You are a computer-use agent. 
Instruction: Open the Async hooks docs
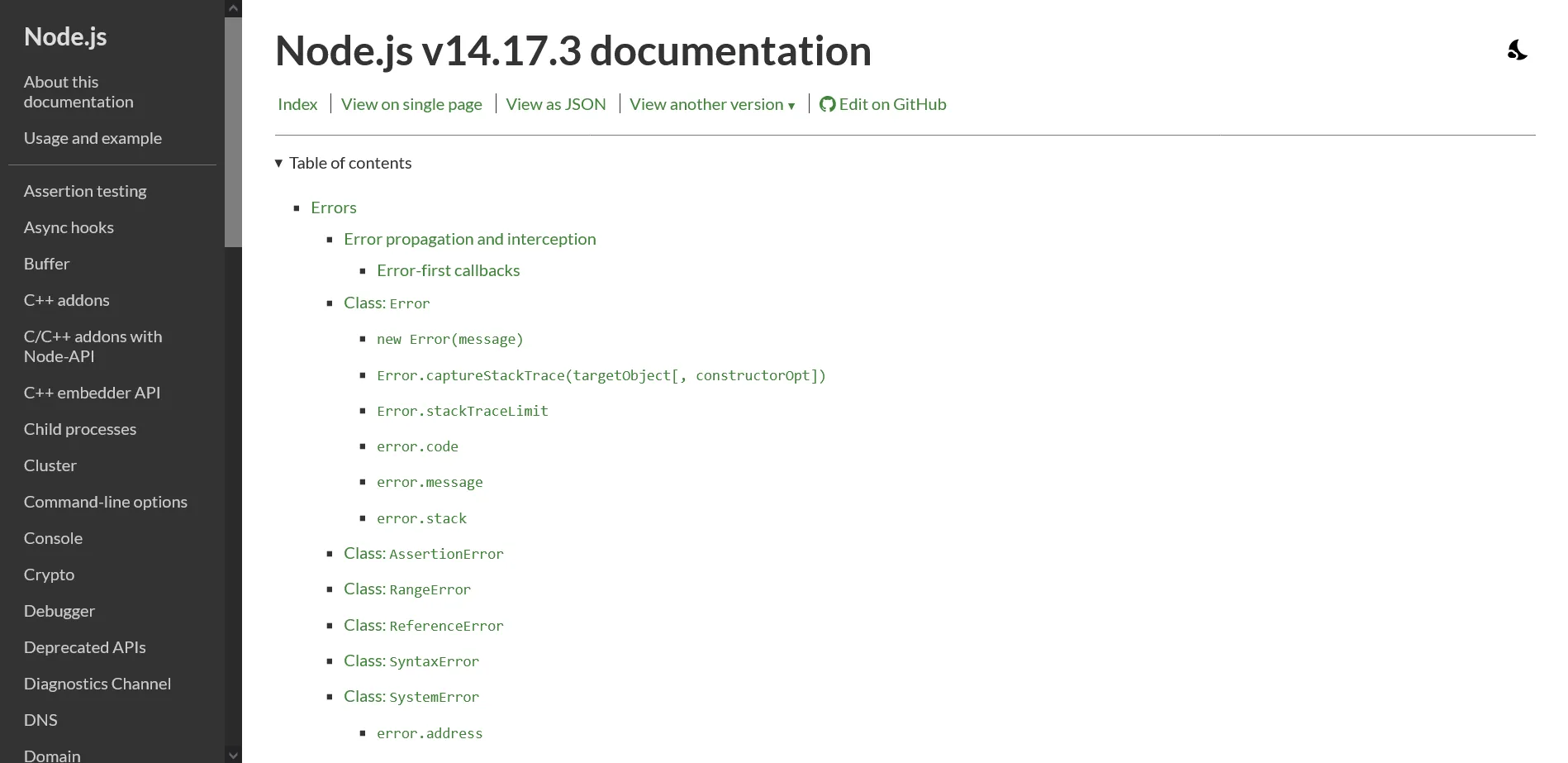point(69,227)
